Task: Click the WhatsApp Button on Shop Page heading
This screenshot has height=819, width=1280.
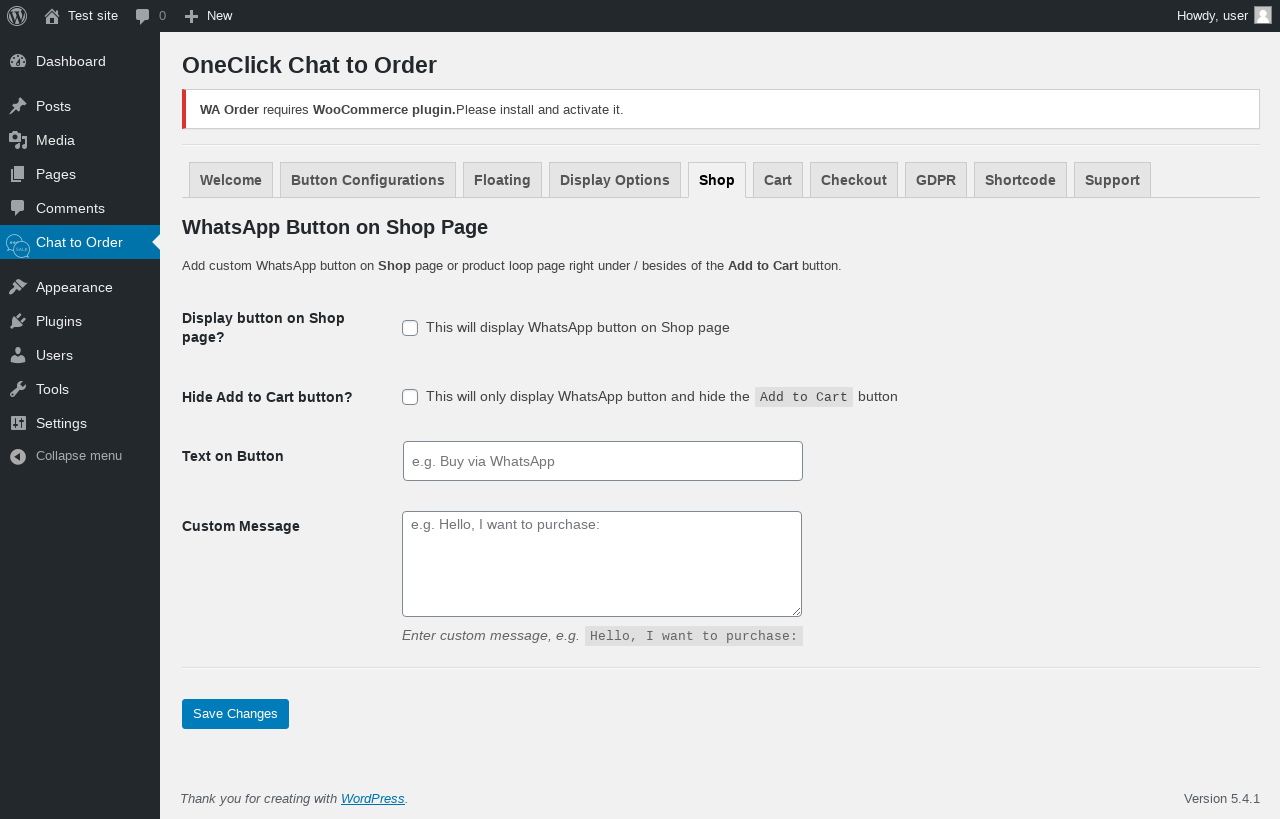Action: [335, 227]
